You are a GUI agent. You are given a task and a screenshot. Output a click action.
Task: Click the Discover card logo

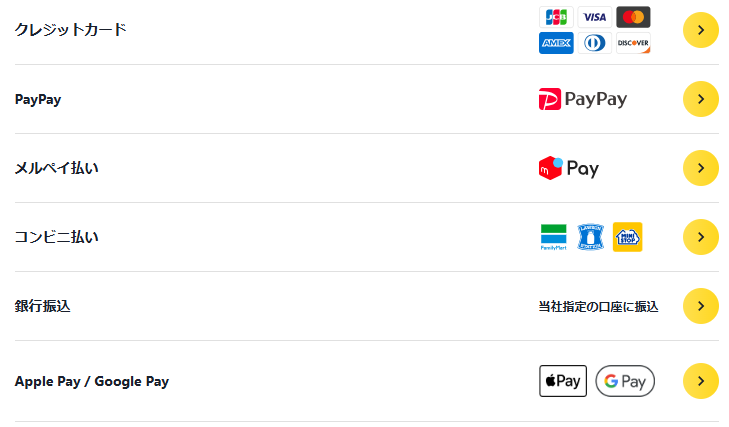(x=633, y=43)
